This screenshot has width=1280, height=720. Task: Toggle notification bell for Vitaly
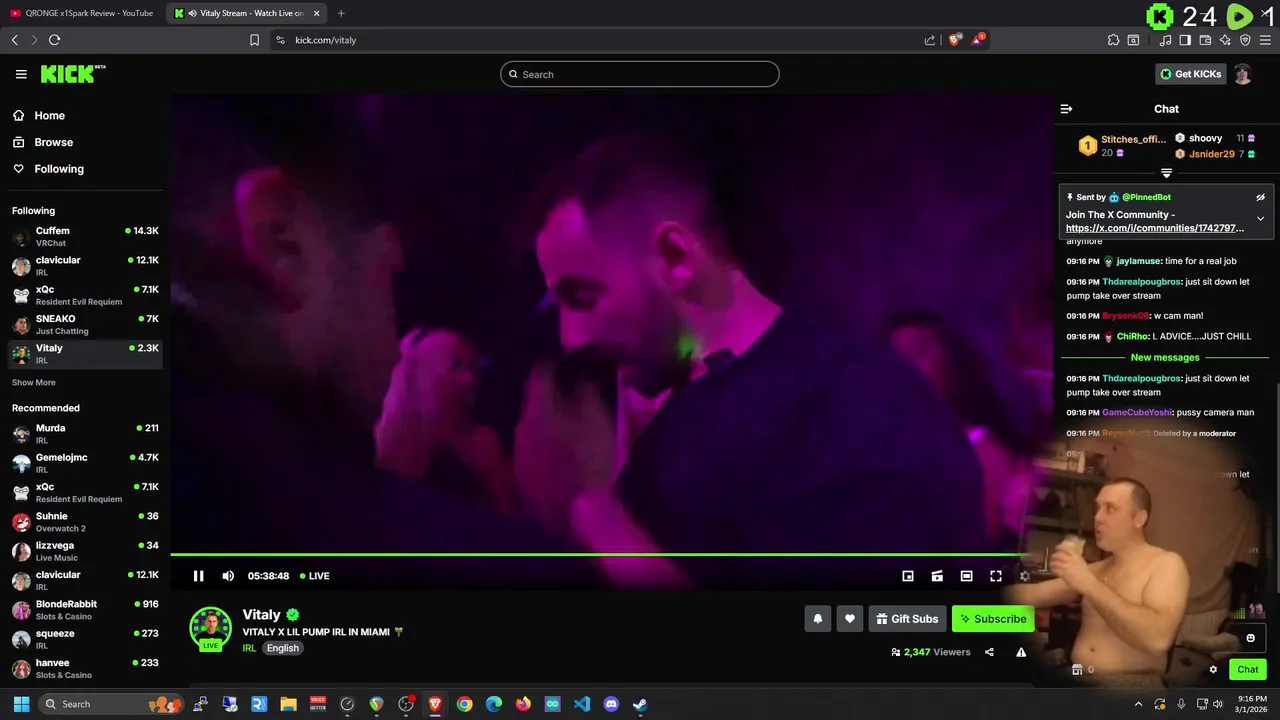[818, 619]
